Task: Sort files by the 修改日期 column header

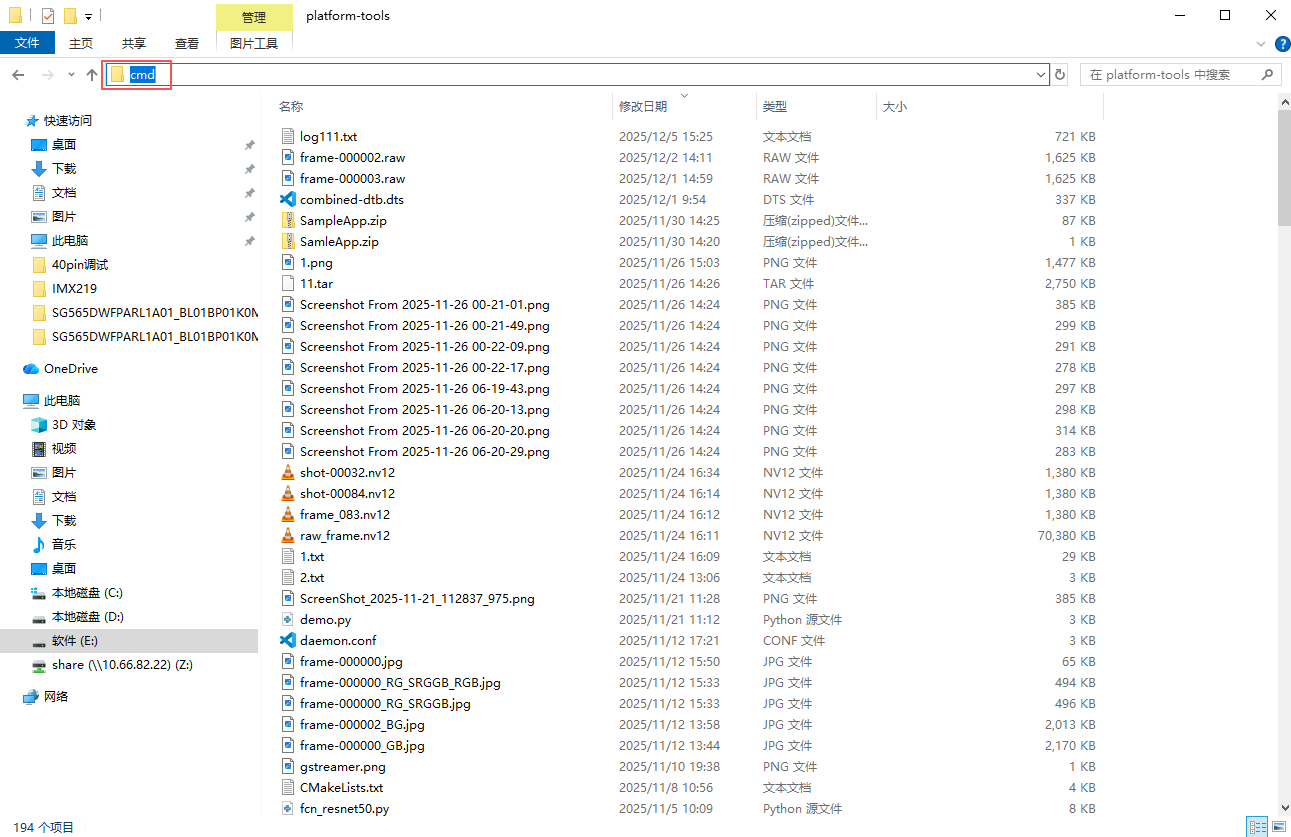Action: [x=643, y=107]
